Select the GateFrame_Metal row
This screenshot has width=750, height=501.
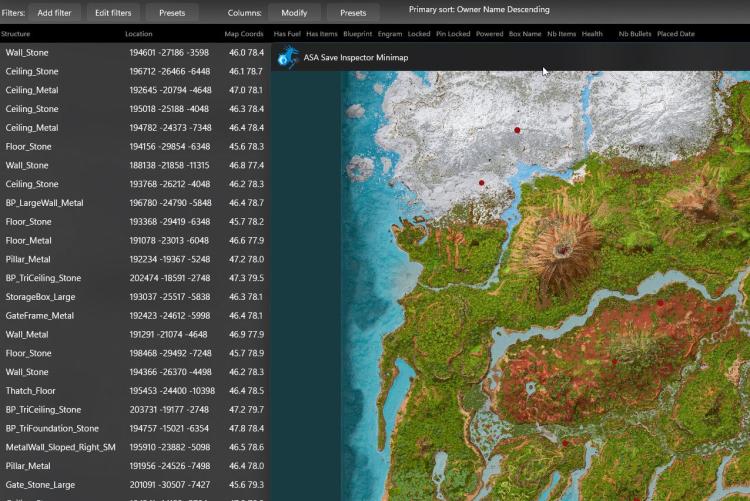click(x=135, y=316)
